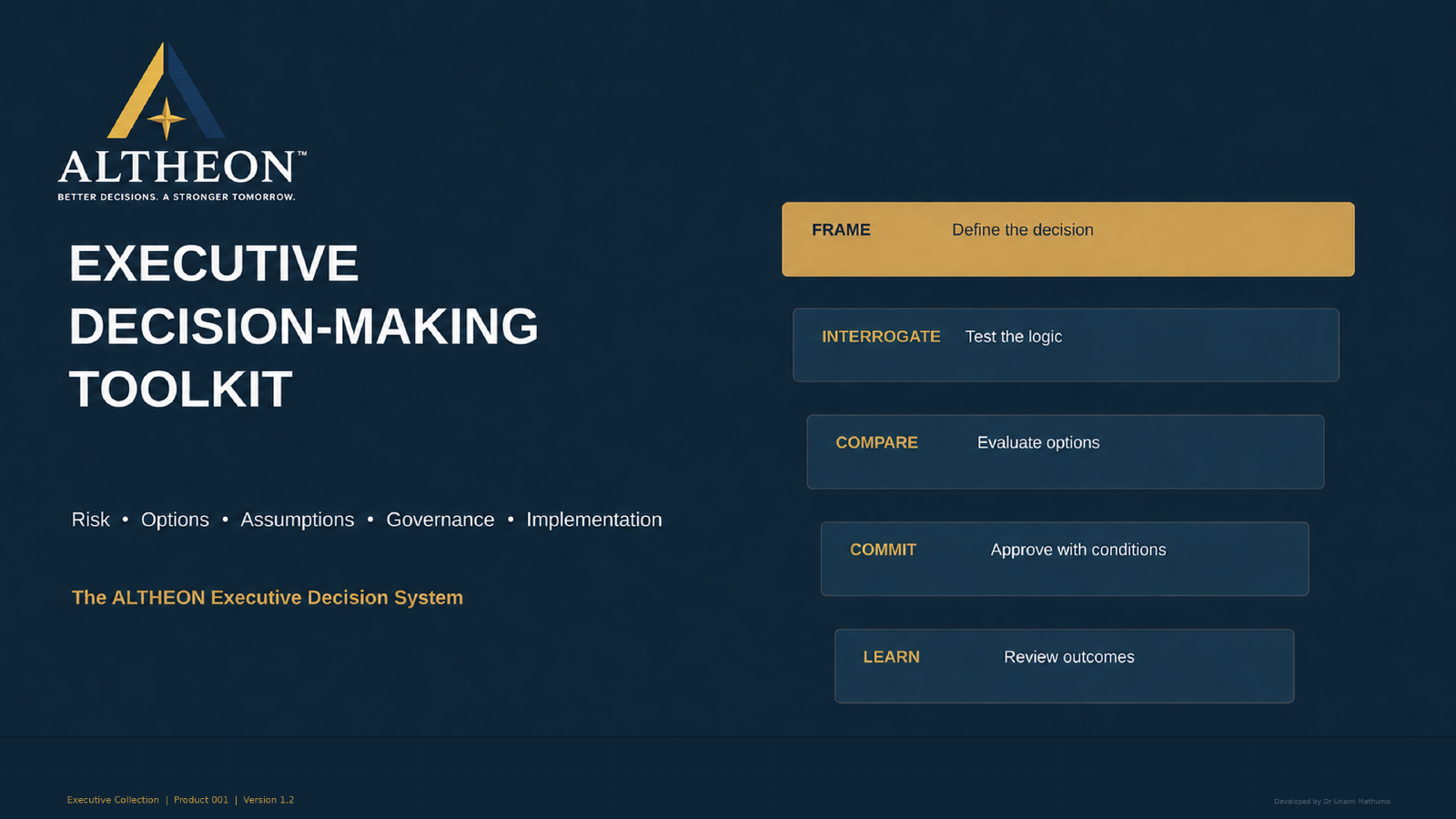Click the 'Developed by Dr Unami Mathumo' credit
The image size is (1456, 819).
[x=1332, y=802]
